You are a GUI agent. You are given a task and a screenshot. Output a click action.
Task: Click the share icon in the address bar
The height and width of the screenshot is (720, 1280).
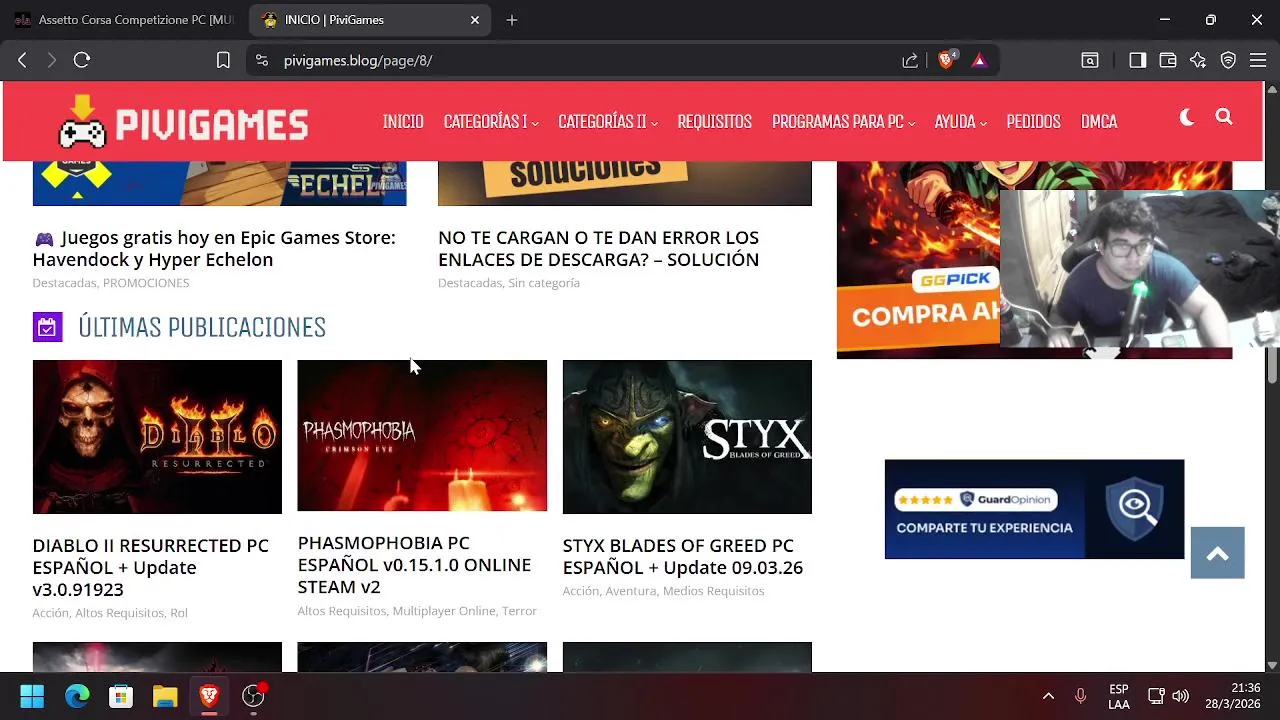click(910, 60)
